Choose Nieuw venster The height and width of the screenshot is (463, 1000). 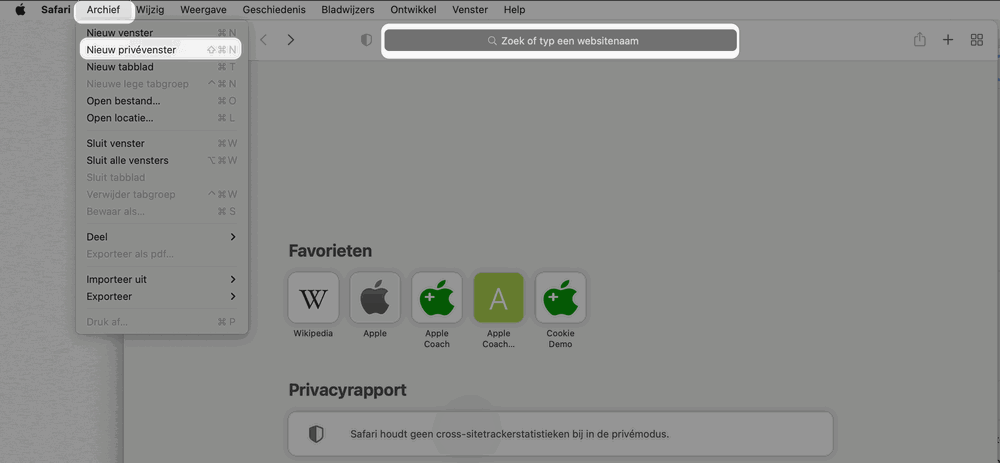pyautogui.click(x=161, y=33)
